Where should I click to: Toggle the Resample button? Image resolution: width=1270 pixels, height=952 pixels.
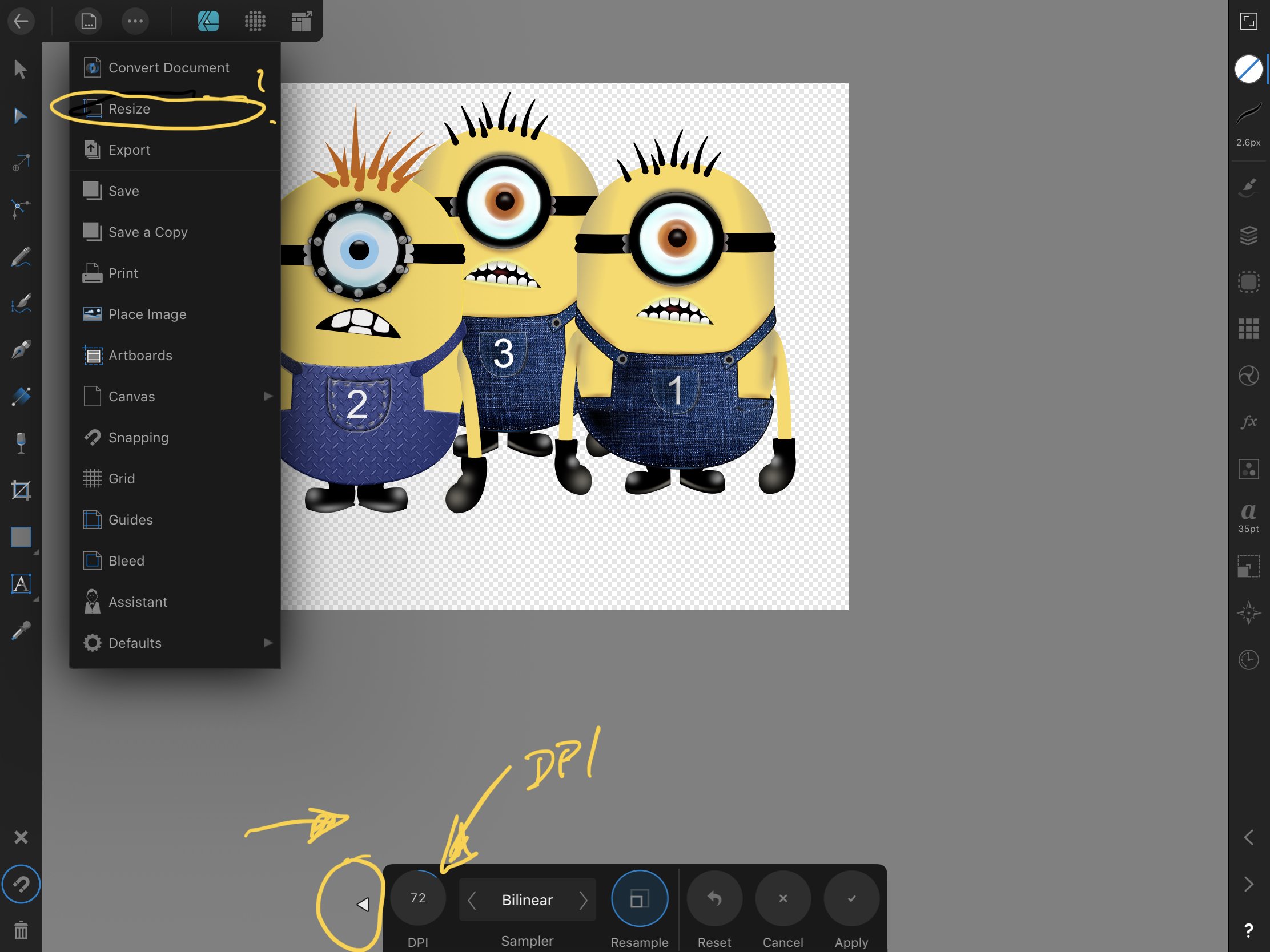pos(640,898)
